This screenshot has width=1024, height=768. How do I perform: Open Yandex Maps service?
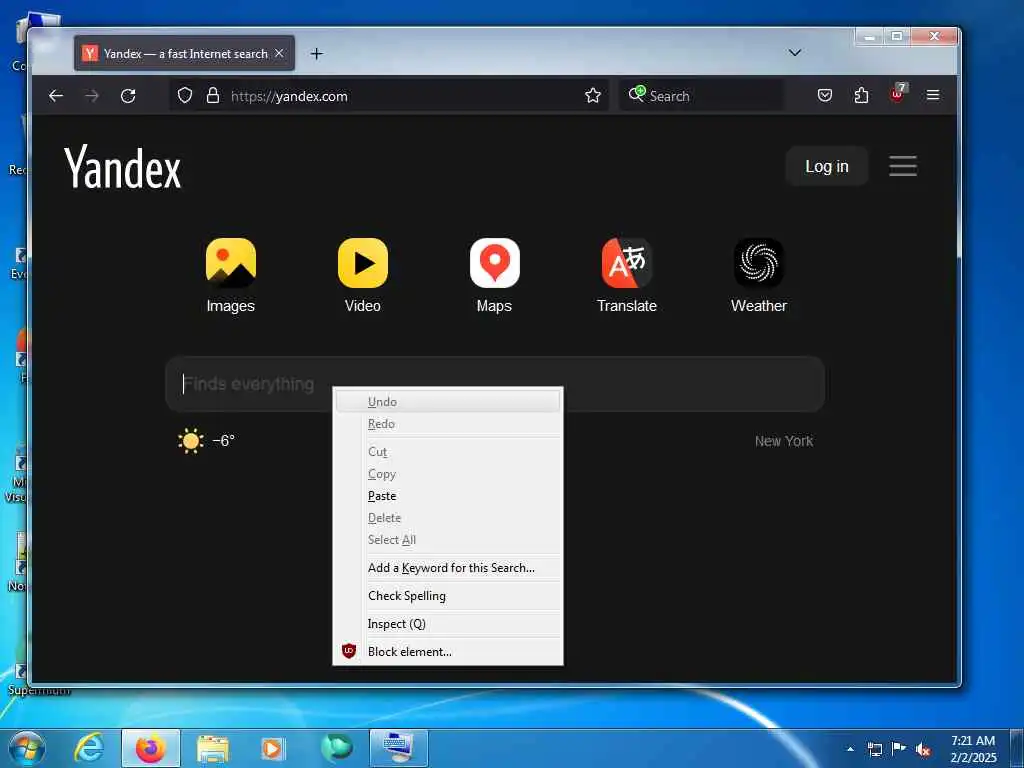click(x=494, y=275)
